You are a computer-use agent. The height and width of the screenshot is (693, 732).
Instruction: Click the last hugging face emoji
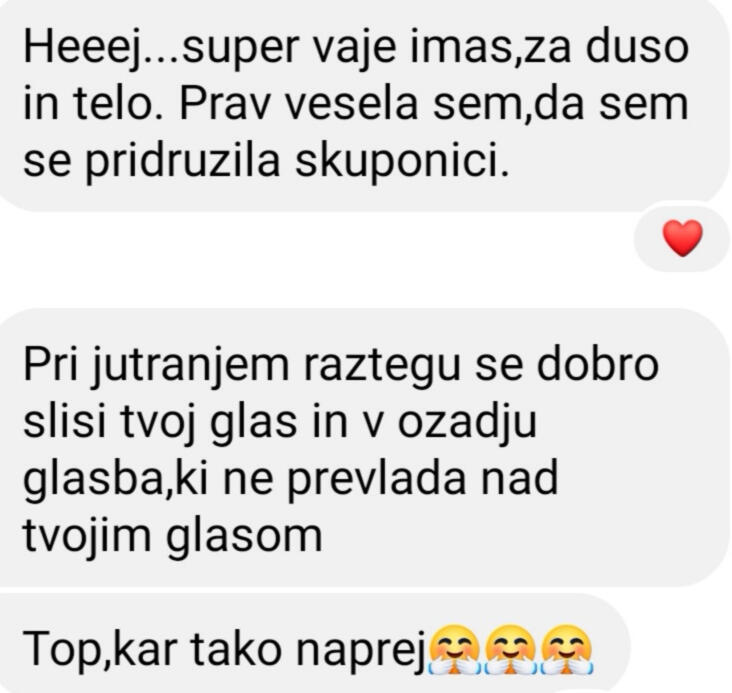point(567,650)
